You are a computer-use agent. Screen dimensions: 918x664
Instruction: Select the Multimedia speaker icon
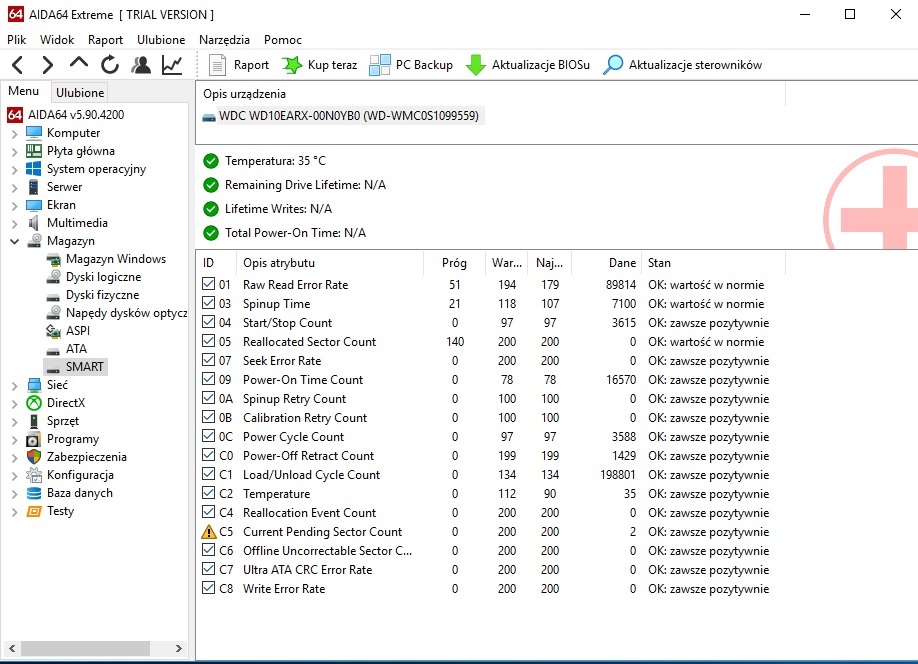(x=34, y=223)
